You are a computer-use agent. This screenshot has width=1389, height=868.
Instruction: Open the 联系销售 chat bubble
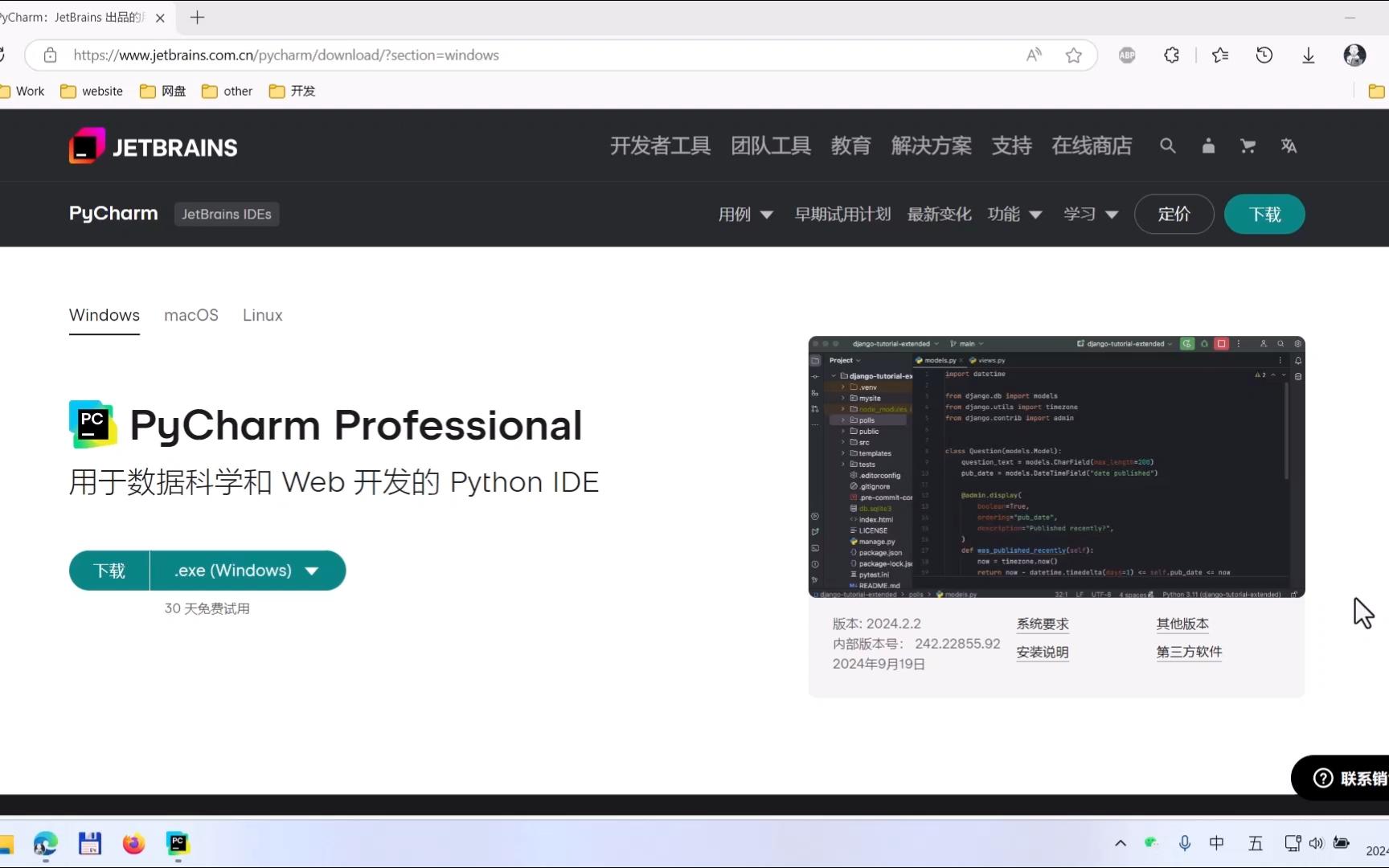[1353, 777]
